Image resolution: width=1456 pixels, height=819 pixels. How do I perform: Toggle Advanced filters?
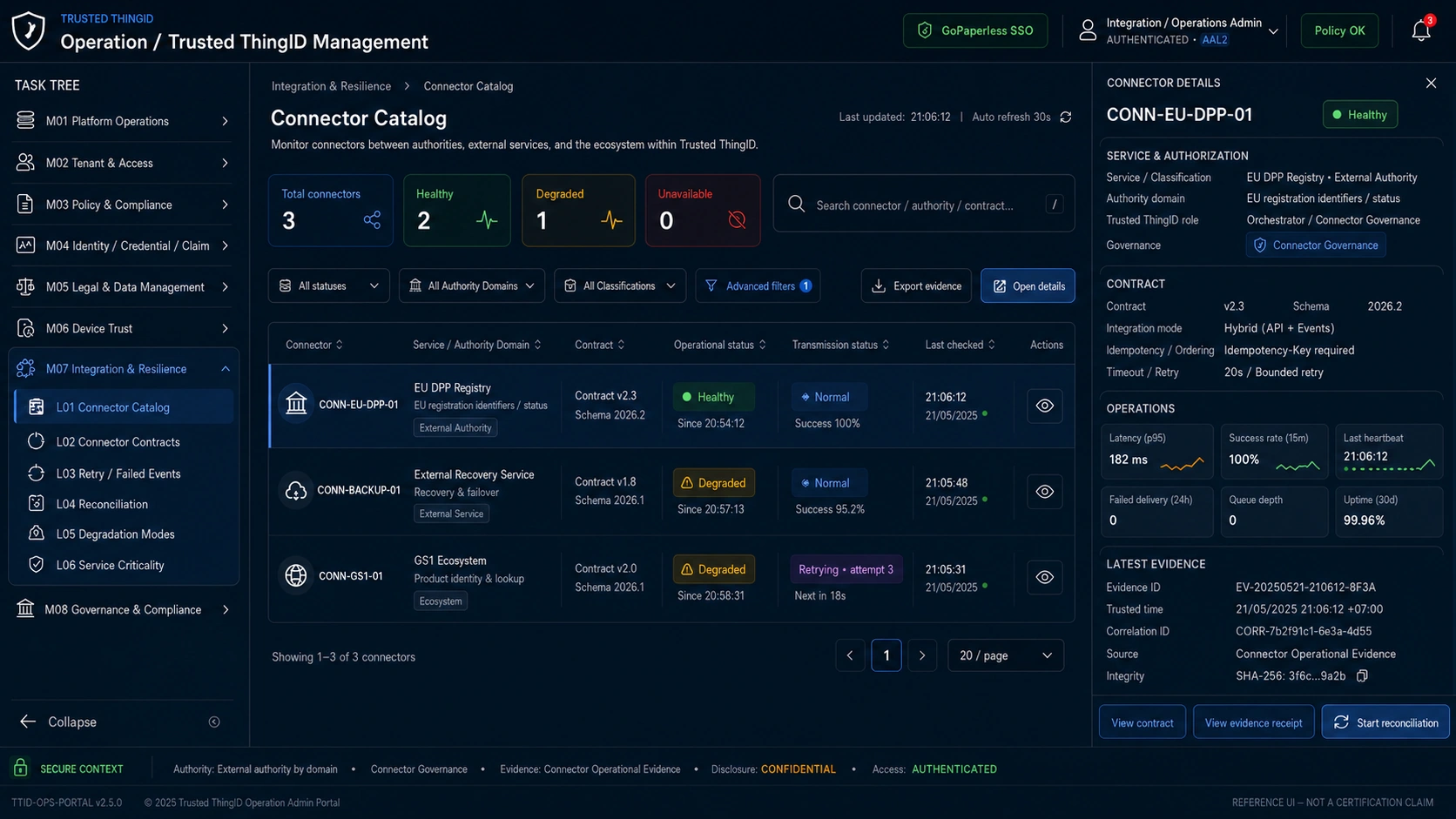click(x=758, y=285)
